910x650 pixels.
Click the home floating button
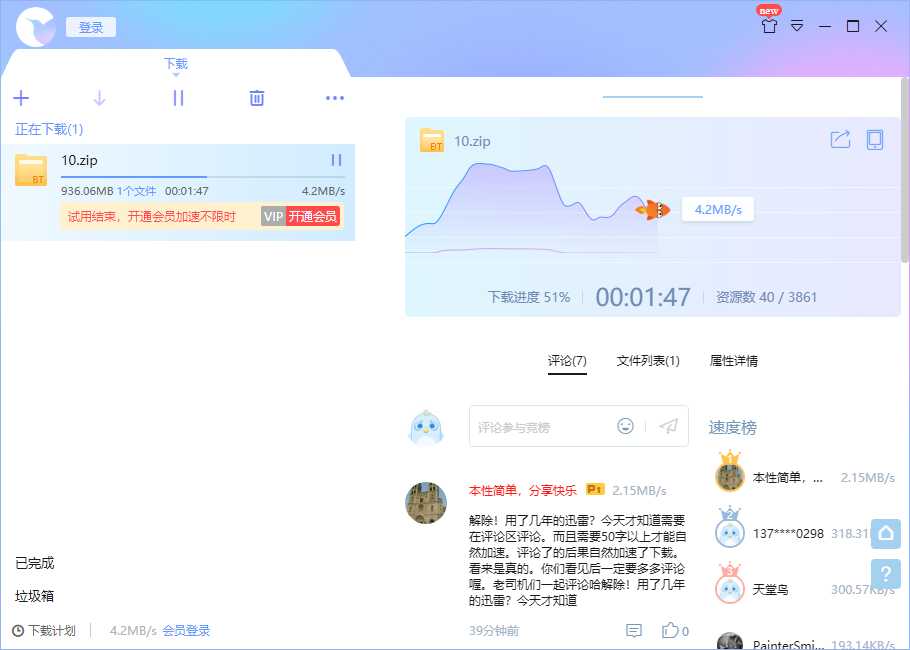[x=886, y=533]
